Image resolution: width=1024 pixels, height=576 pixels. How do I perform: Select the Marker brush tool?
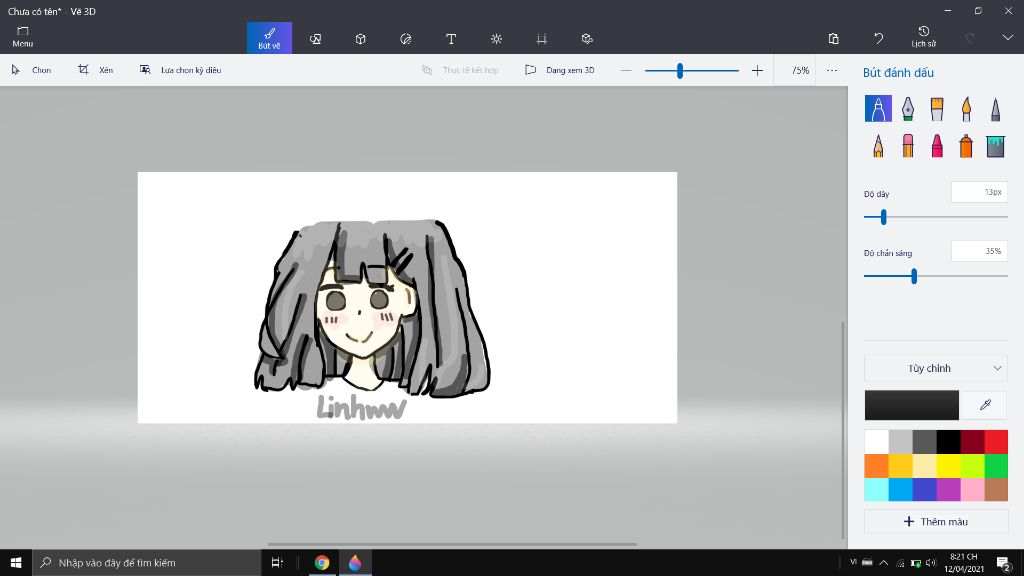tap(878, 108)
